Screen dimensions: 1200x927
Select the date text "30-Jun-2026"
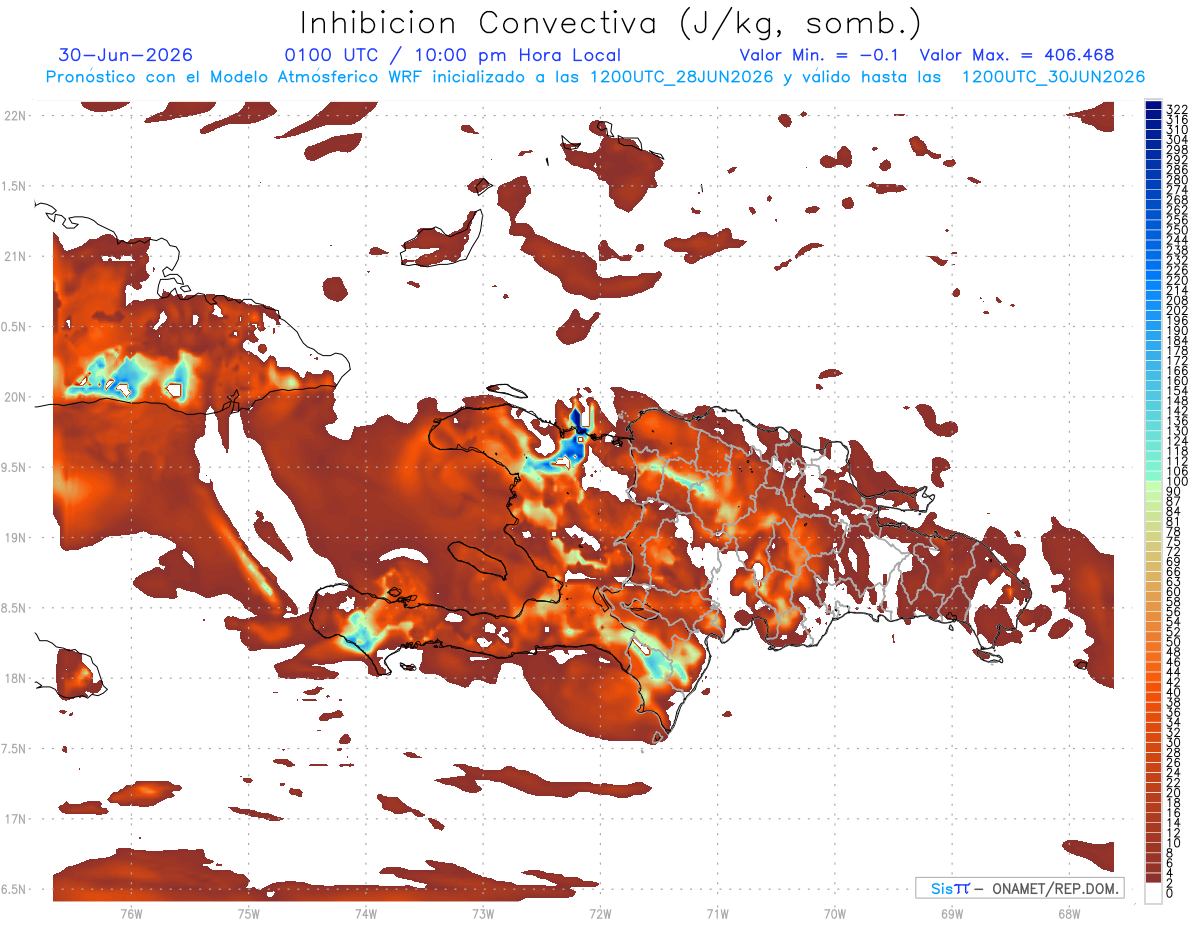(x=126, y=55)
